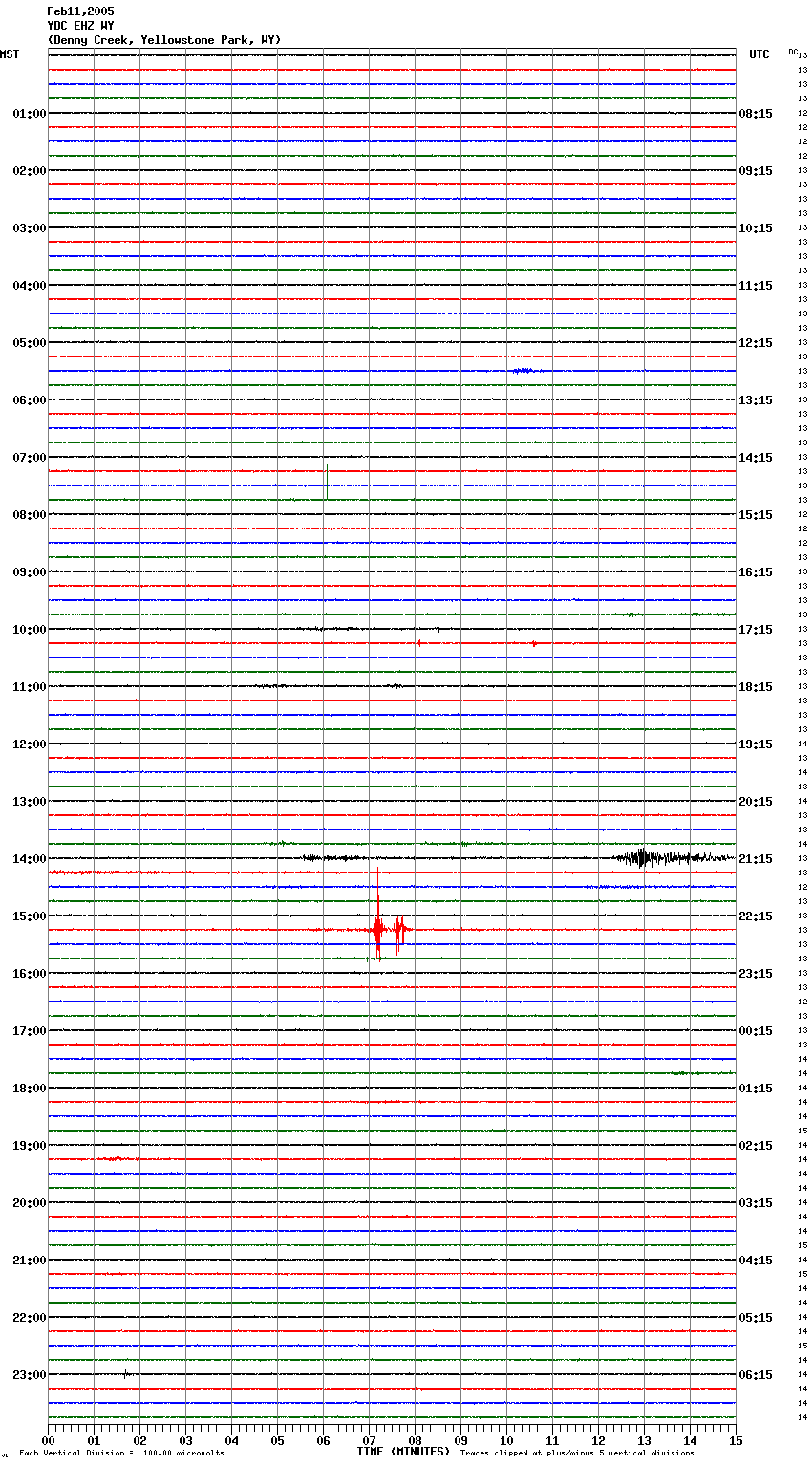The width and height of the screenshot is (812, 1466).
Task: Click the "23:00" MST hour label
Action: 29,1375
